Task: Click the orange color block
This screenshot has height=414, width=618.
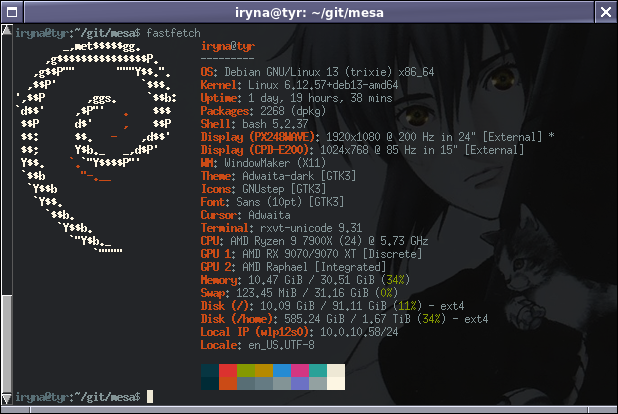Action: click(228, 384)
